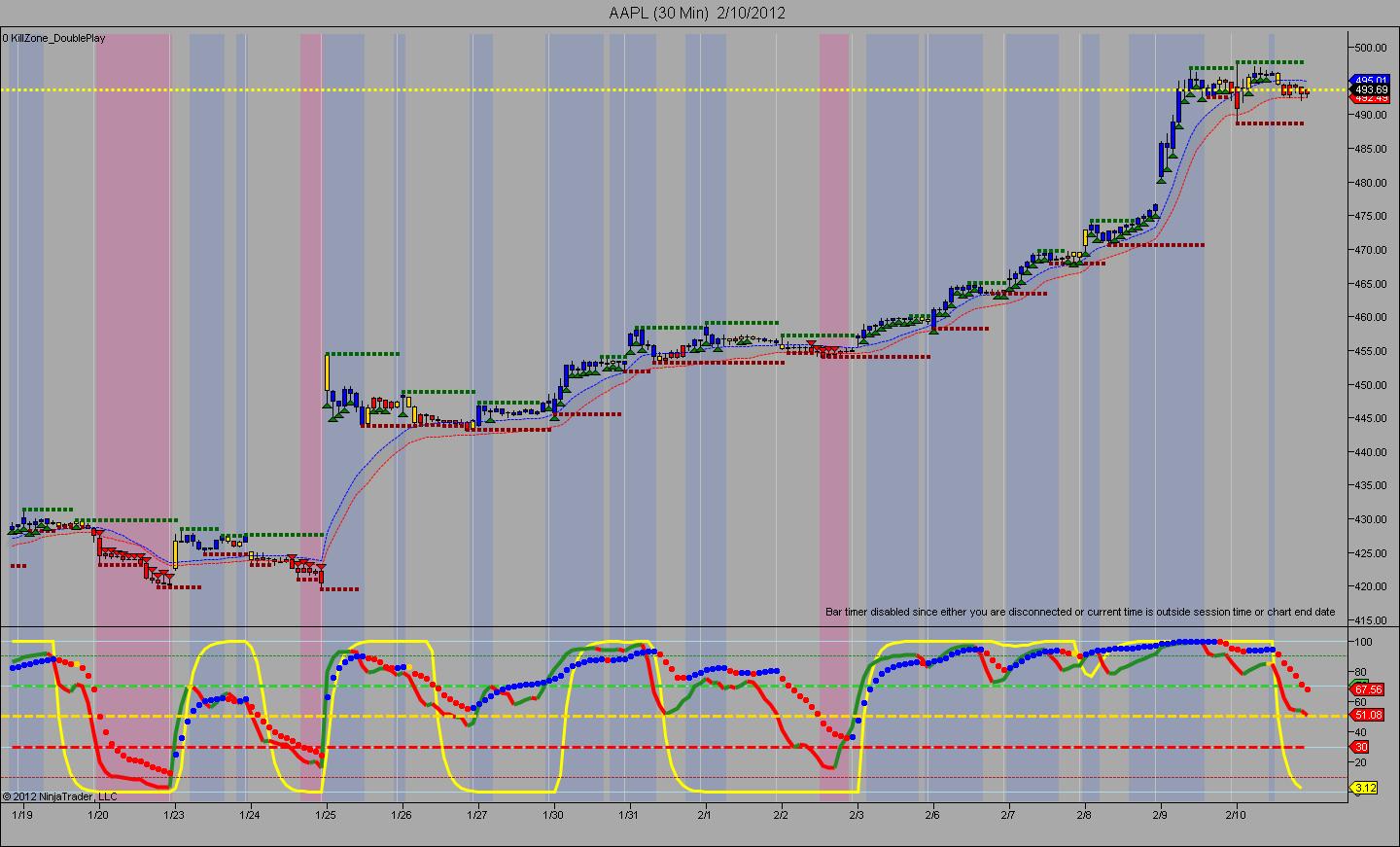The width and height of the screenshot is (1400, 847).
Task: Click the 2/3 date label
Action: (x=856, y=814)
